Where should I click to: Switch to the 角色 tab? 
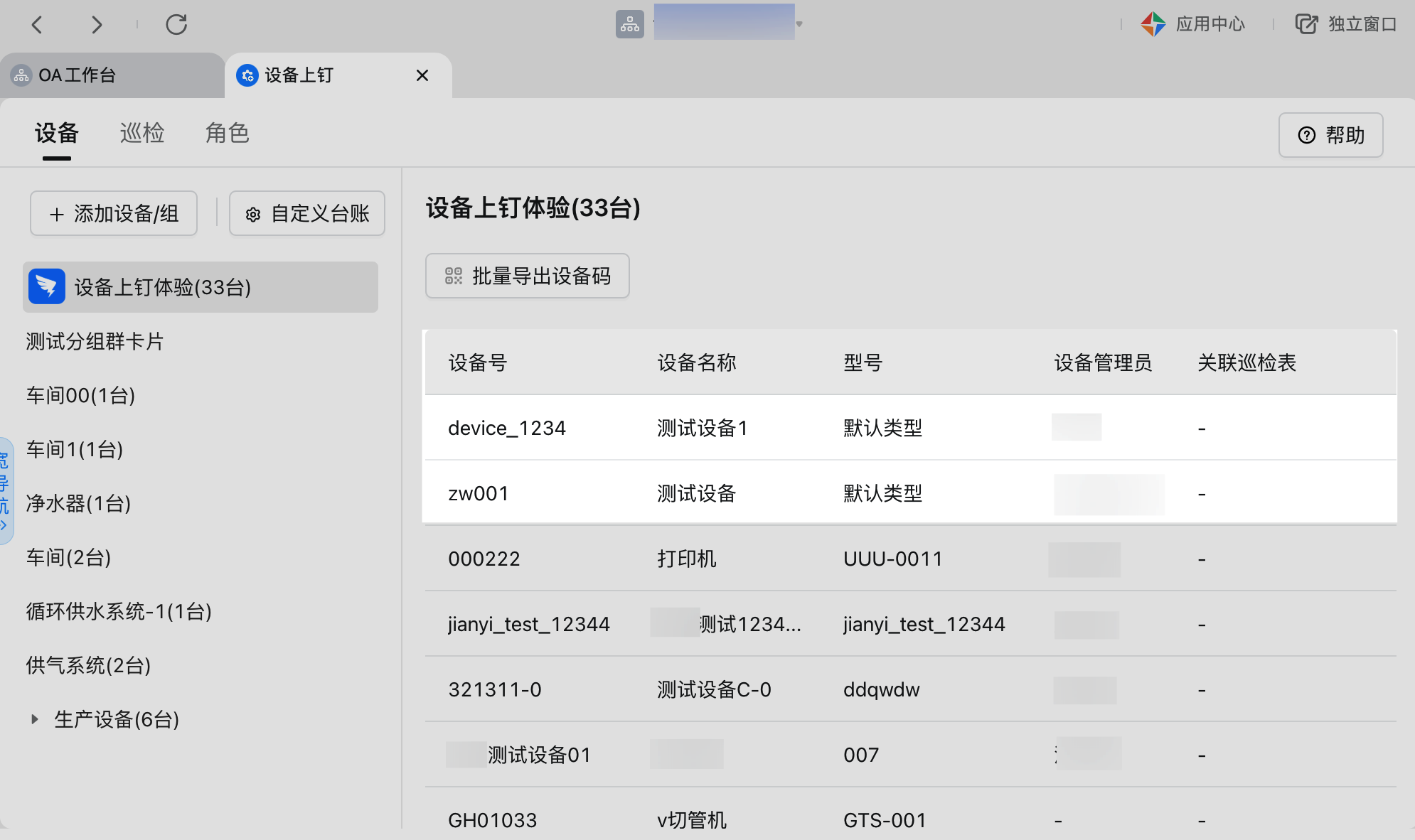pyautogui.click(x=228, y=133)
